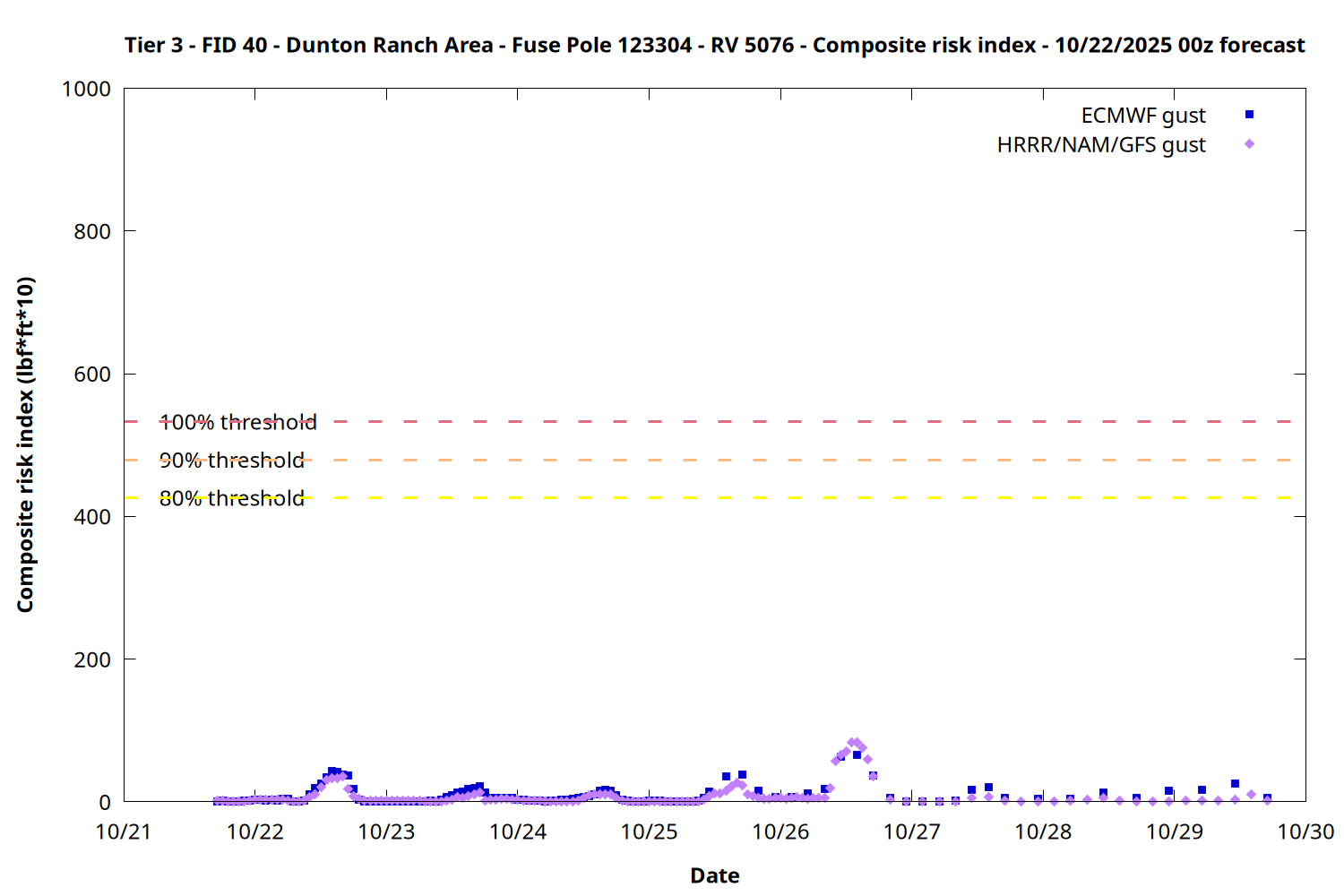Screen dimensions: 1344x896
Task: Click the 800 value on the y-axis
Action: pos(92,231)
